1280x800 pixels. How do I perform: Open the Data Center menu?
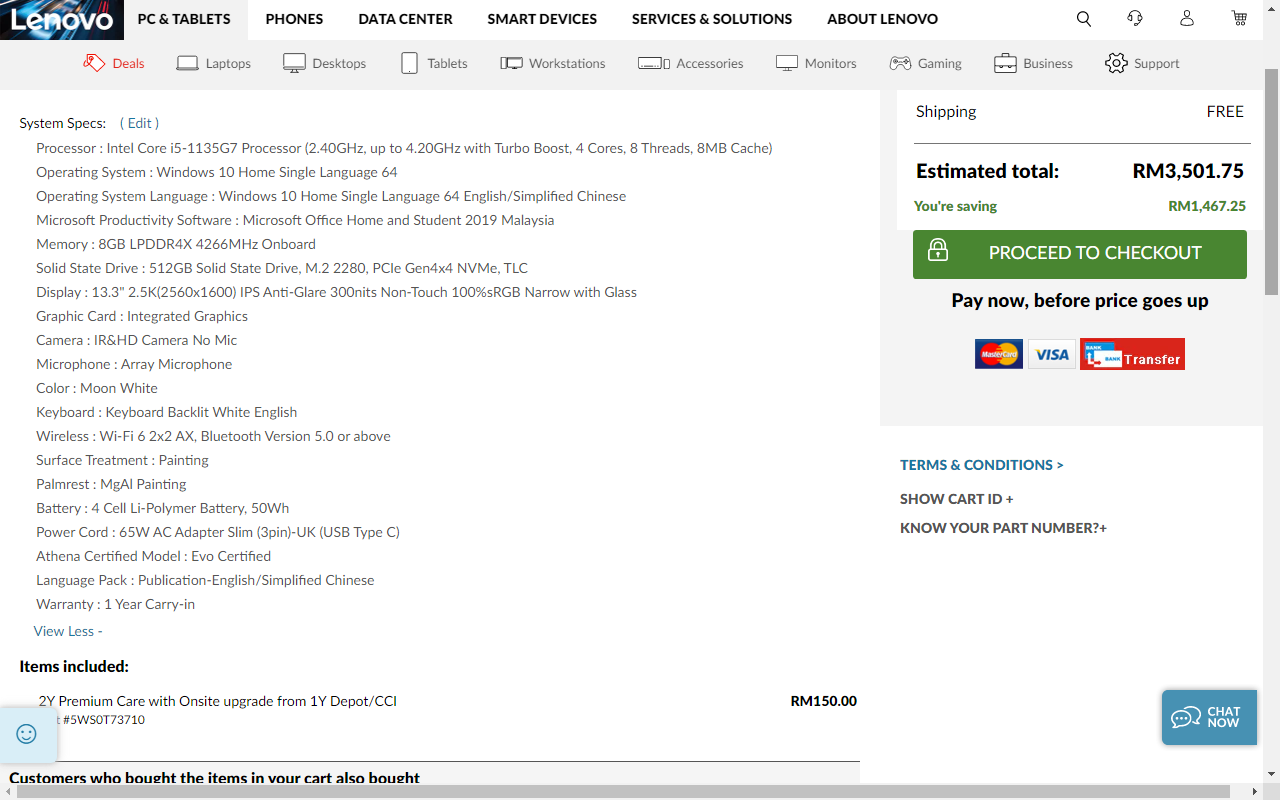coord(405,19)
